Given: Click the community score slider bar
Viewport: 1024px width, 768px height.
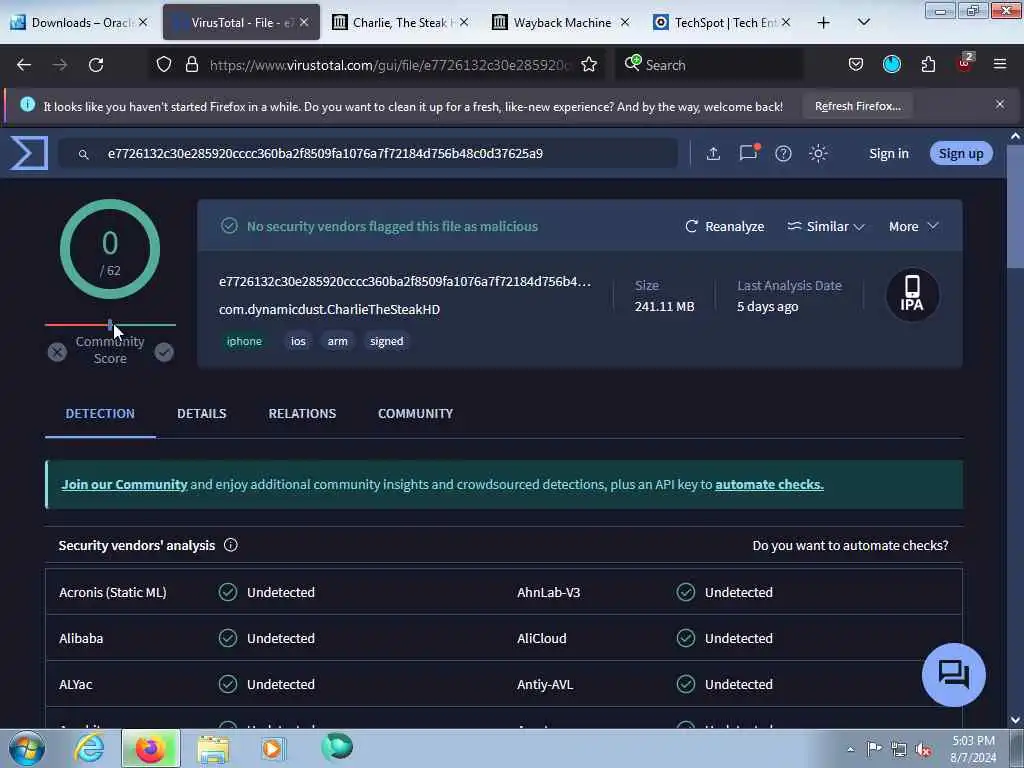Looking at the screenshot, I should tap(110, 325).
